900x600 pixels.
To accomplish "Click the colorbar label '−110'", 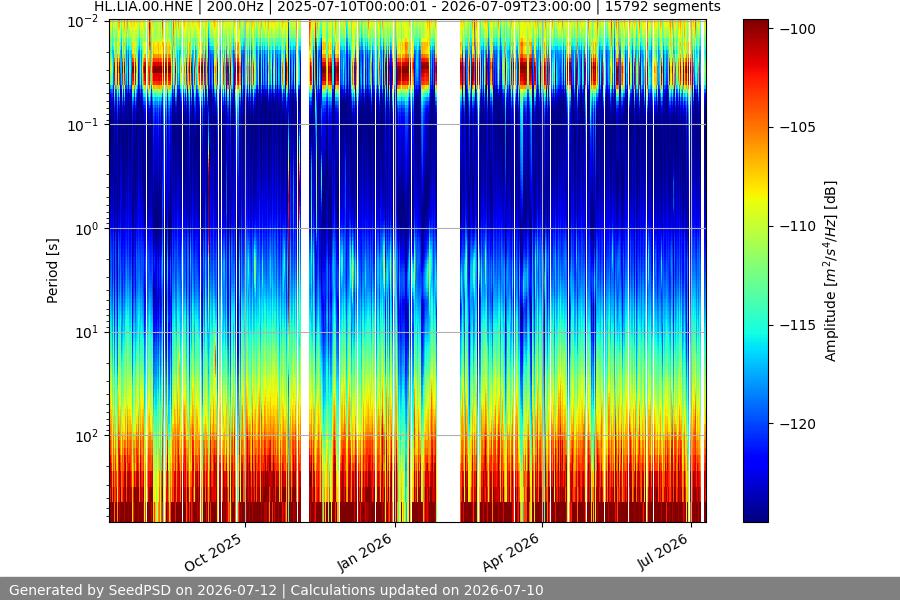I will (x=798, y=226).
